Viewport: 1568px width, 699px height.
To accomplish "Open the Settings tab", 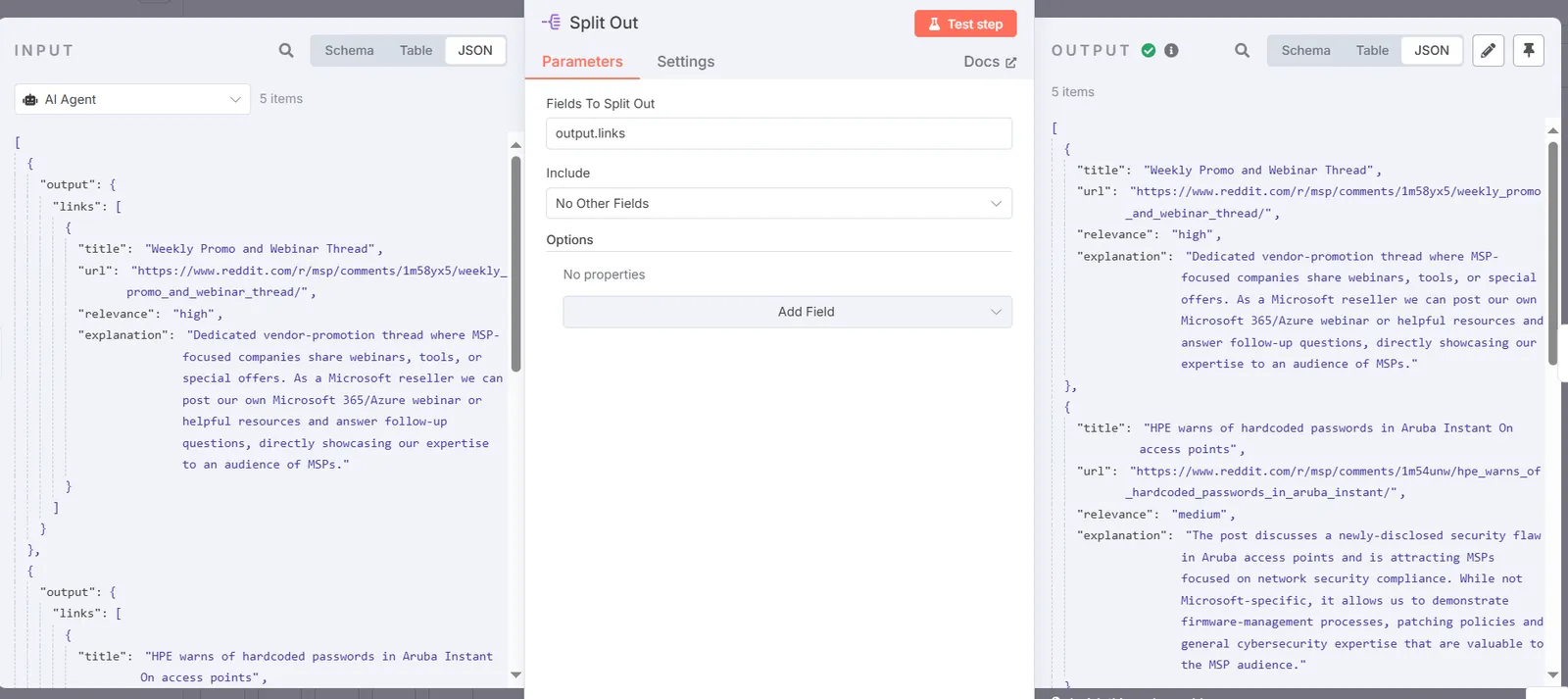I will coord(685,61).
